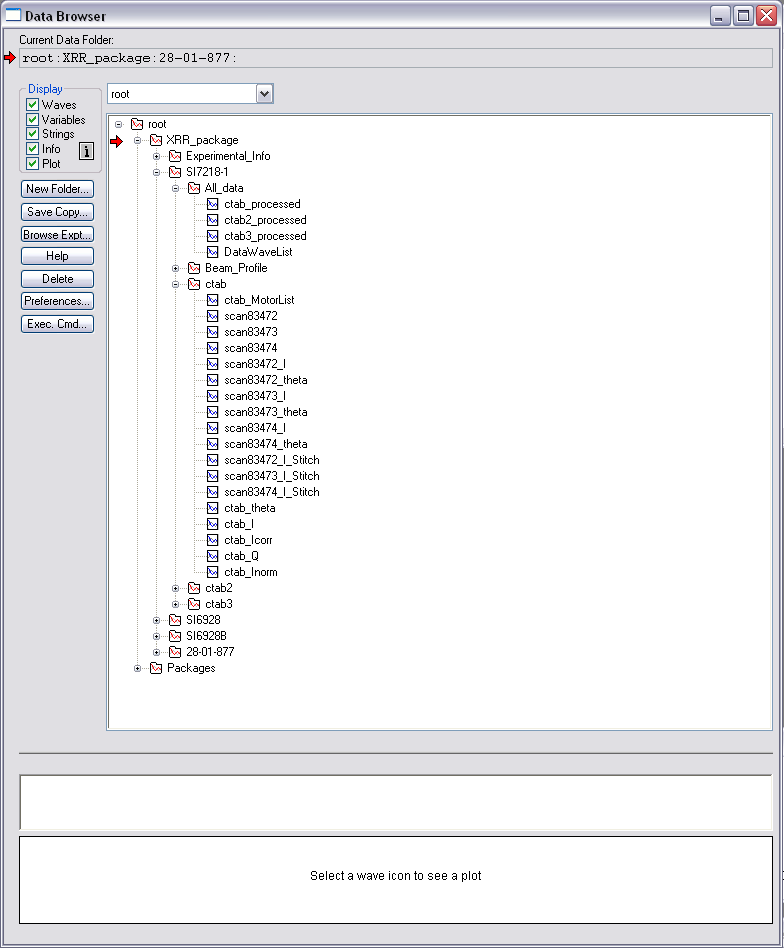Click the Exec. Cmd... button
784x948 pixels.
point(57,324)
